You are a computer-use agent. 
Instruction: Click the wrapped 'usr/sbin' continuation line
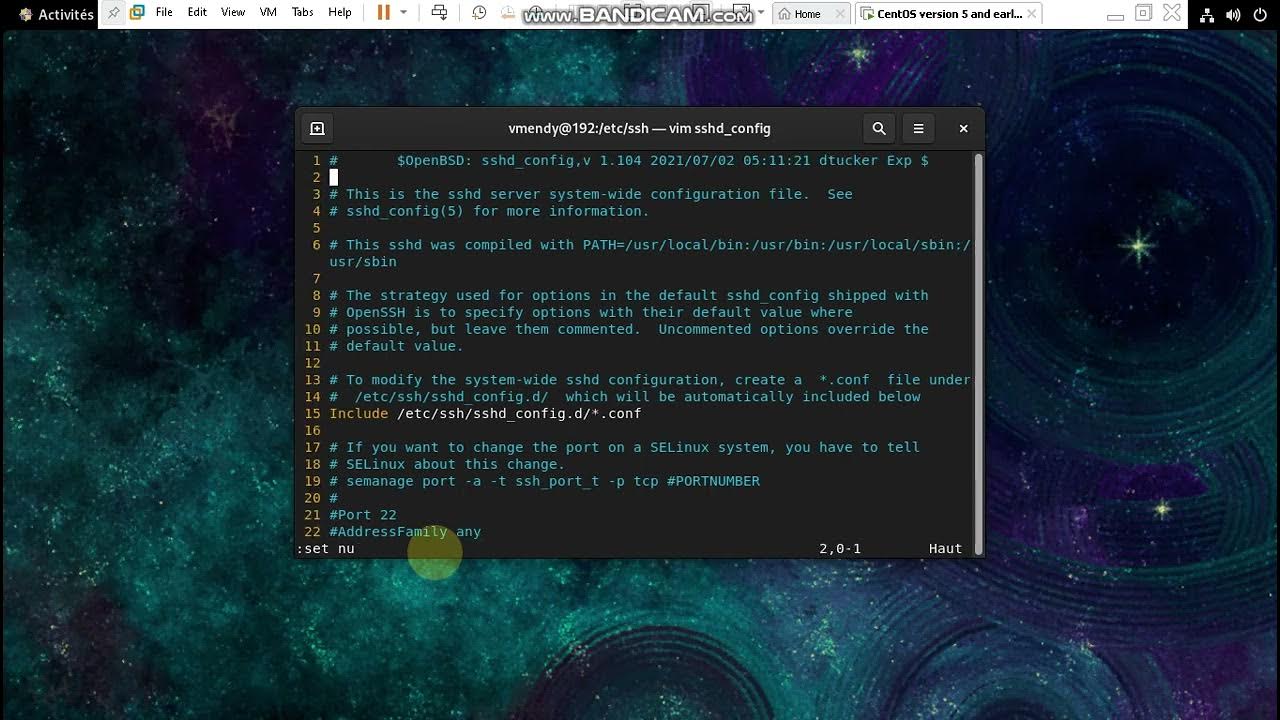click(x=363, y=262)
